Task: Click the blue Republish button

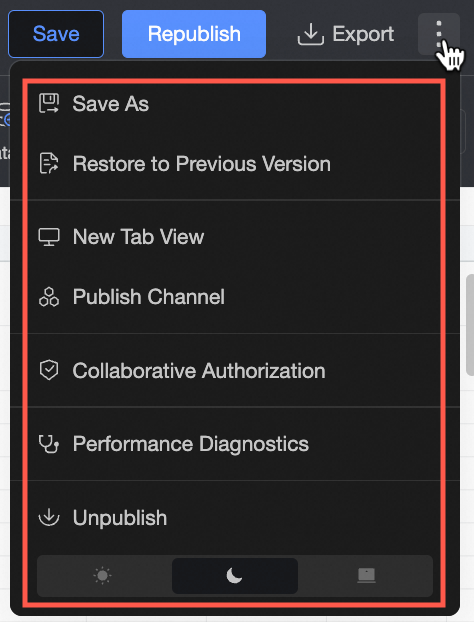Action: [x=194, y=34]
